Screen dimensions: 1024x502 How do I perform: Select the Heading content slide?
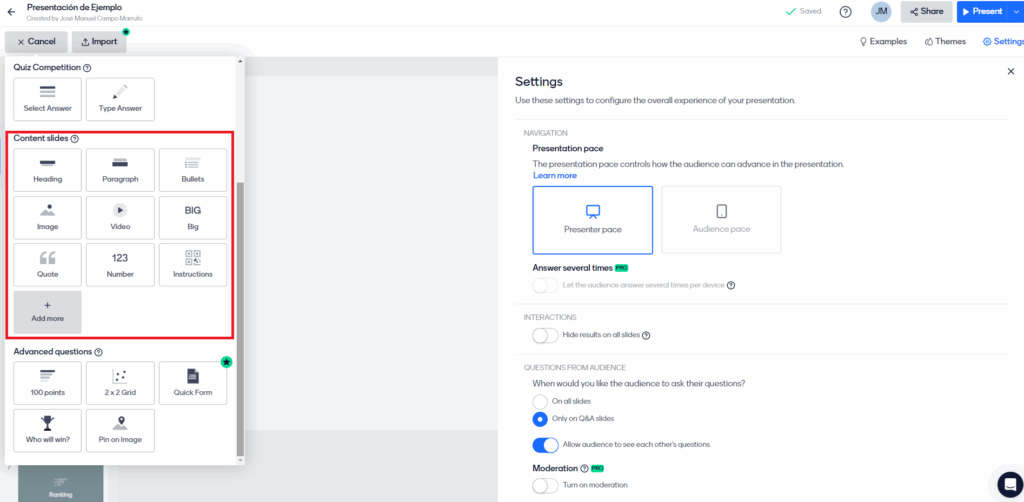click(48, 170)
